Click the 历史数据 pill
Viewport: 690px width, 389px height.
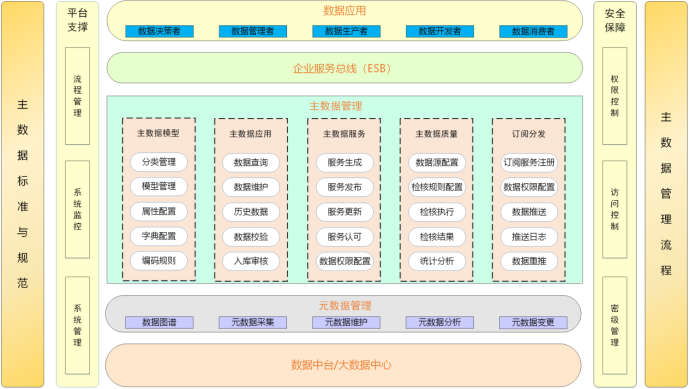pyautogui.click(x=251, y=212)
